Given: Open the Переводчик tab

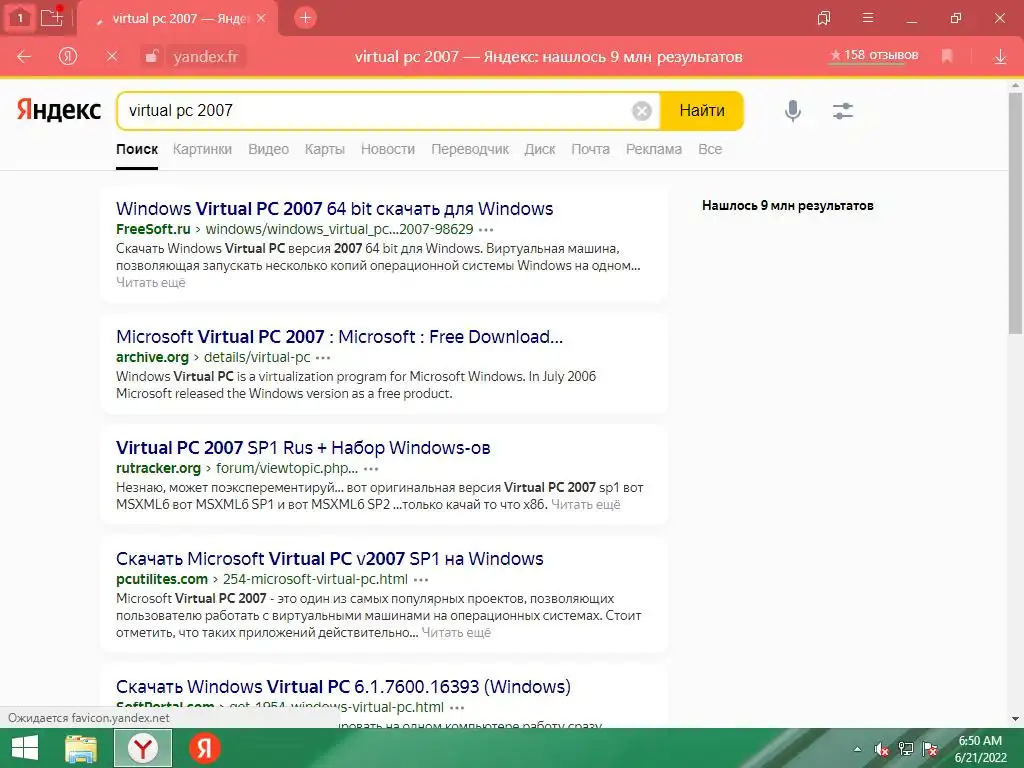Looking at the screenshot, I should pos(470,149).
